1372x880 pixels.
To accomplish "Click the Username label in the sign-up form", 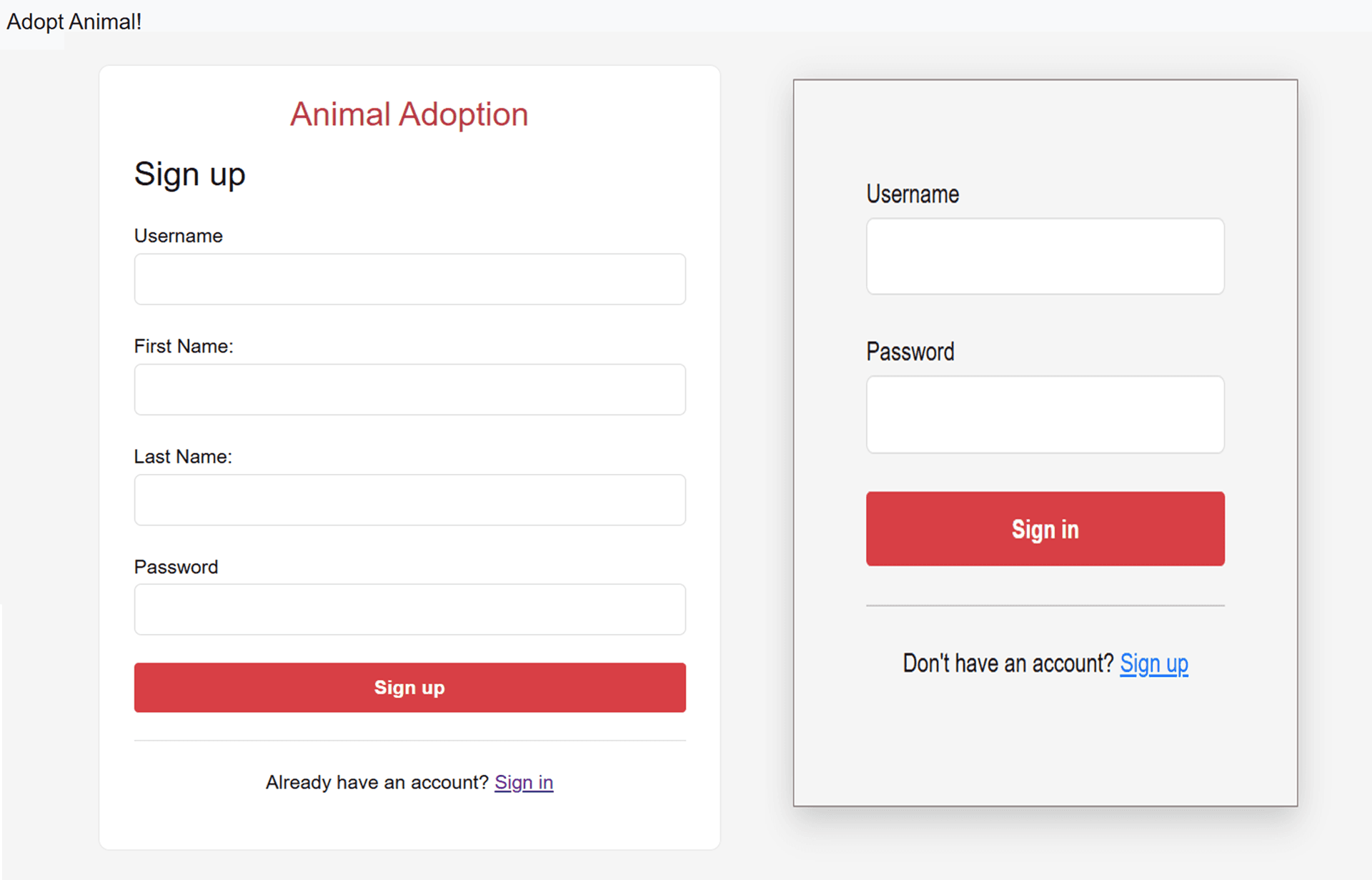I will [x=179, y=236].
